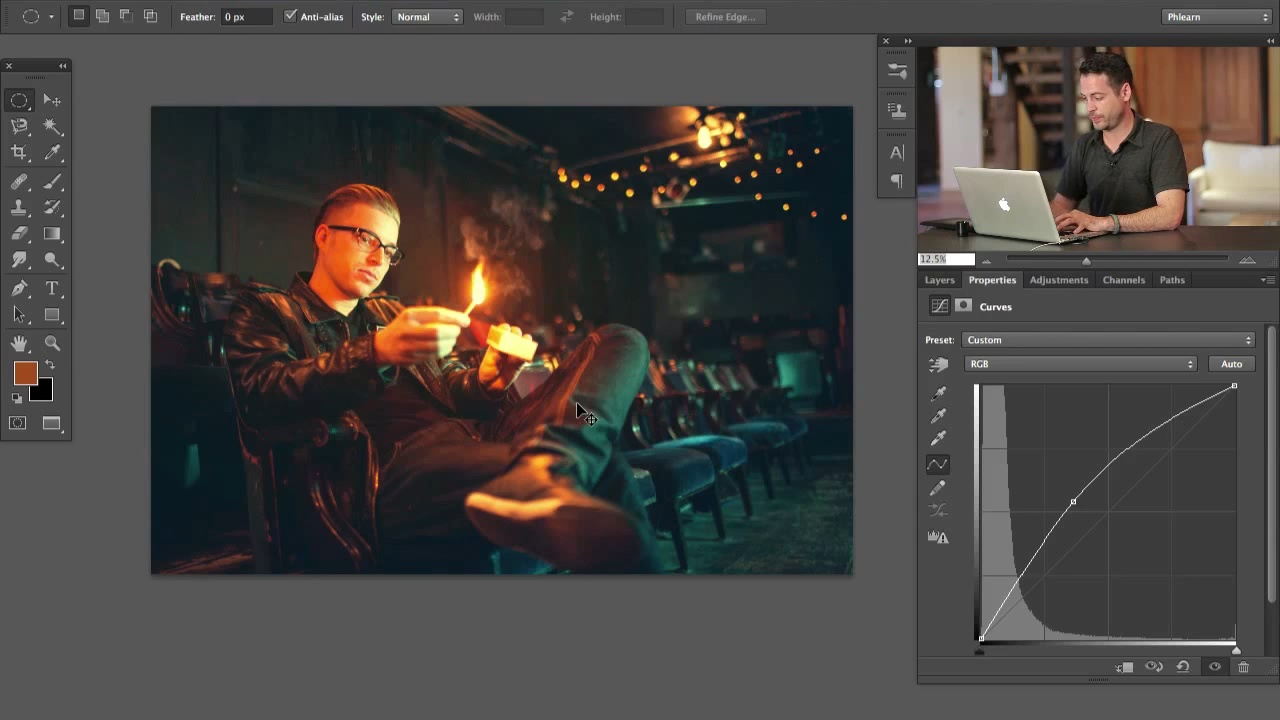Select the Dodge tool
This screenshot has width=1280, height=720.
point(53,260)
